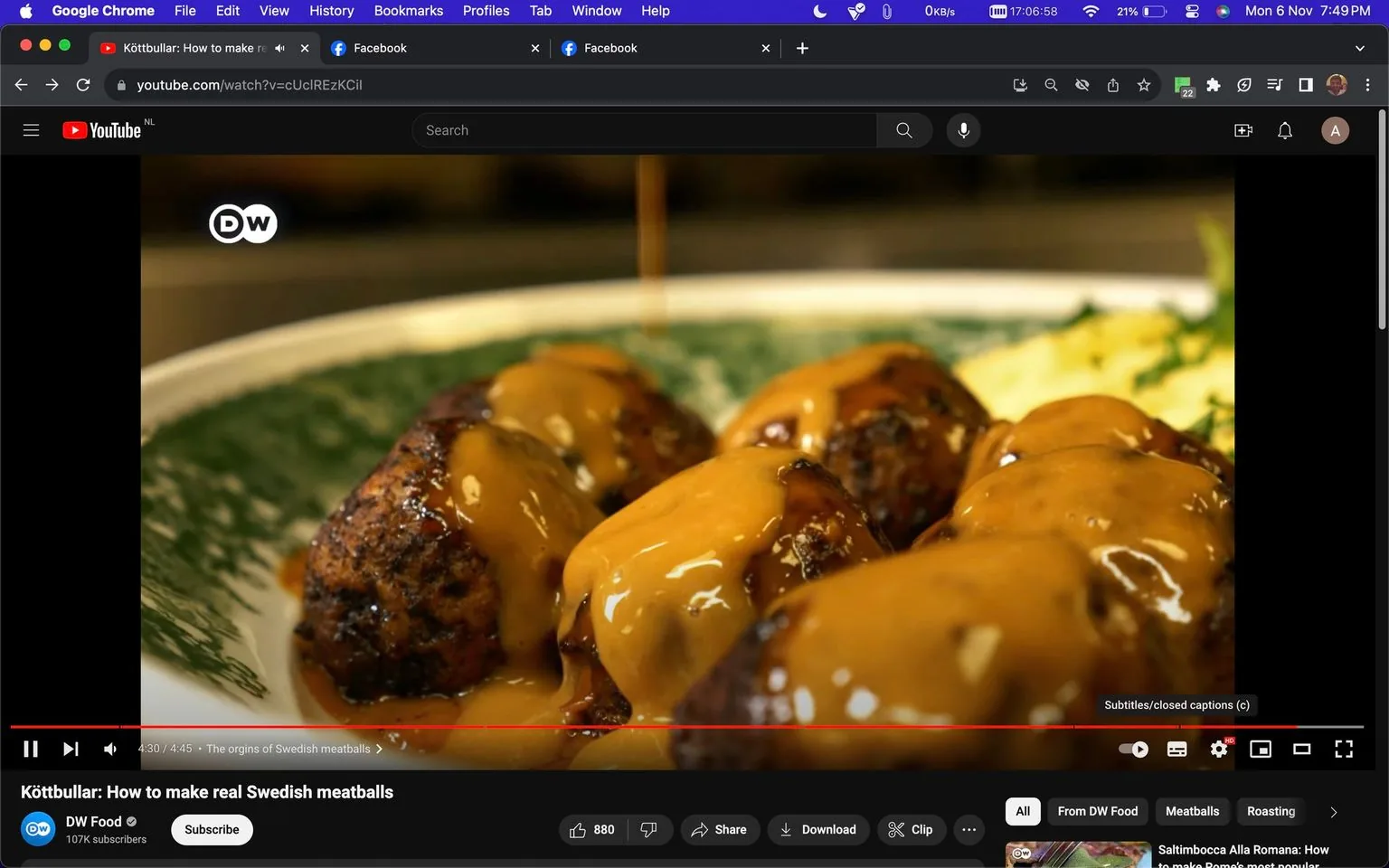Viewport: 1389px width, 868px height.
Task: Switch to the first Facebook tab
Action: 425,47
